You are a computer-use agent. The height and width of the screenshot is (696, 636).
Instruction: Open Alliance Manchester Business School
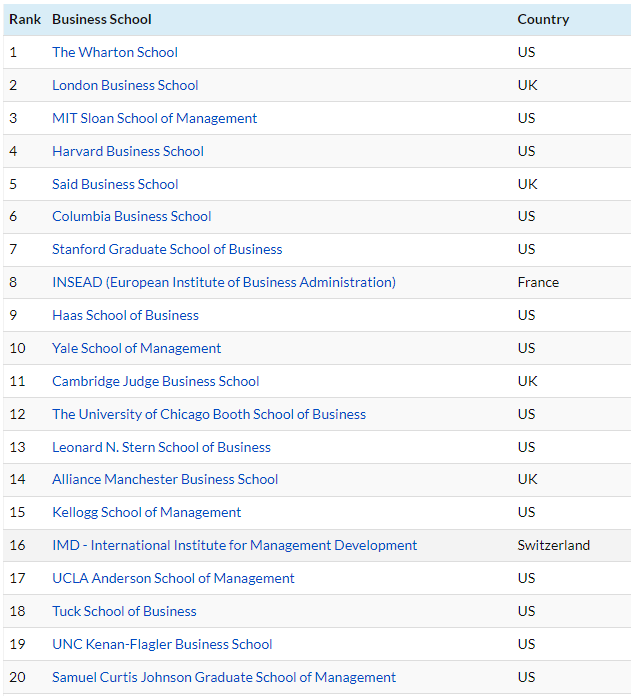(x=165, y=479)
